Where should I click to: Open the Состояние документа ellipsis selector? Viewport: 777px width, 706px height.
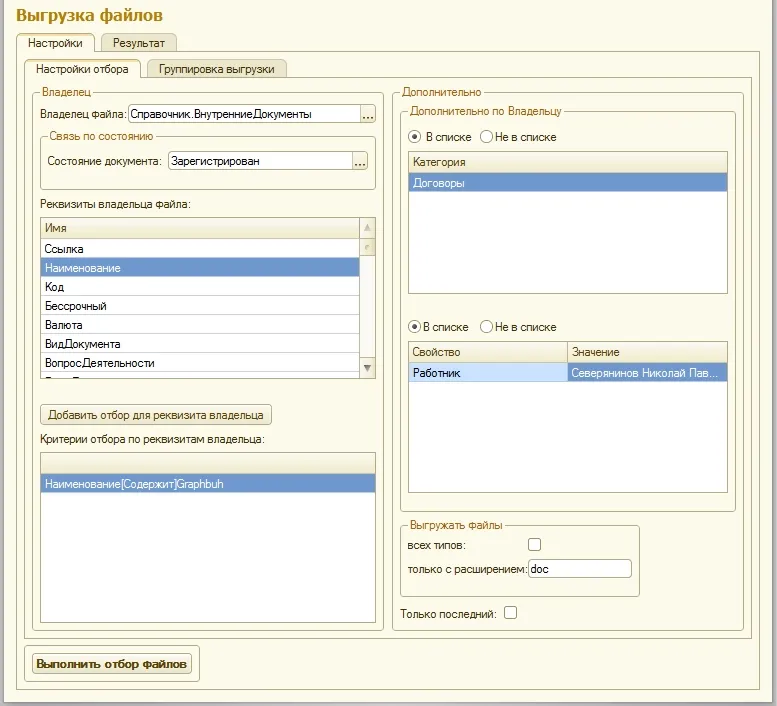360,162
